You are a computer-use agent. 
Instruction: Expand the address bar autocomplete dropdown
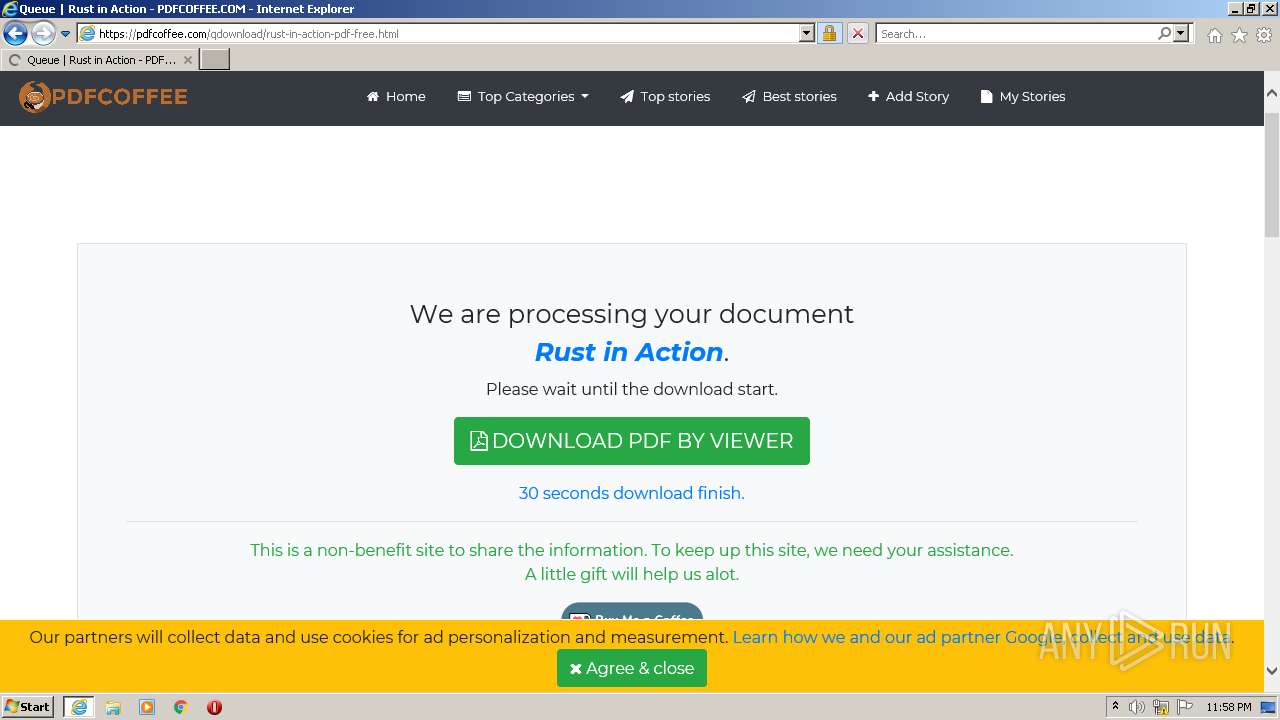[807, 33]
